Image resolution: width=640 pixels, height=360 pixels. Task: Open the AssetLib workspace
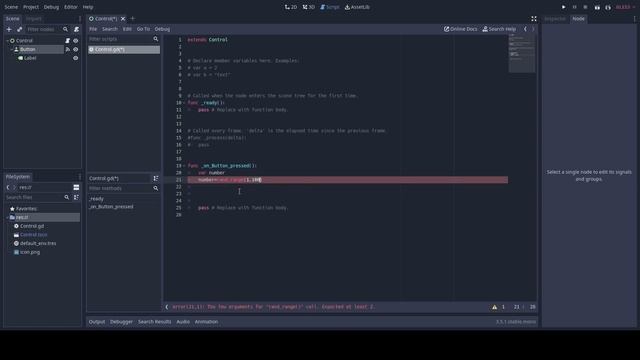coord(357,7)
